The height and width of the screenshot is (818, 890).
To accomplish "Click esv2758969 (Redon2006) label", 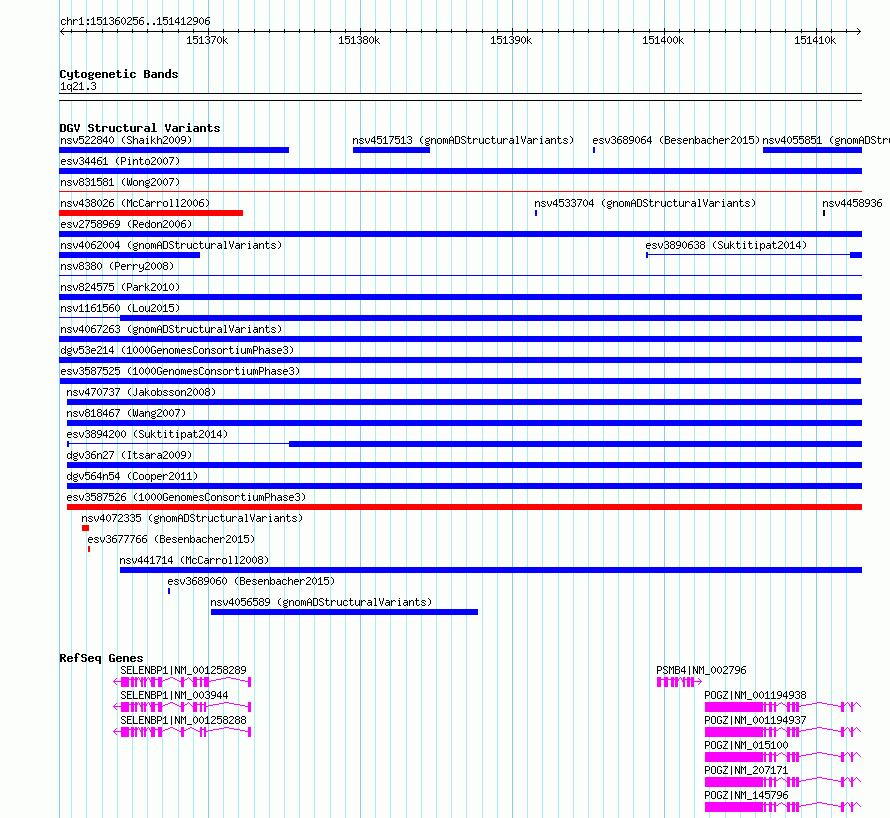I will [x=126, y=224].
